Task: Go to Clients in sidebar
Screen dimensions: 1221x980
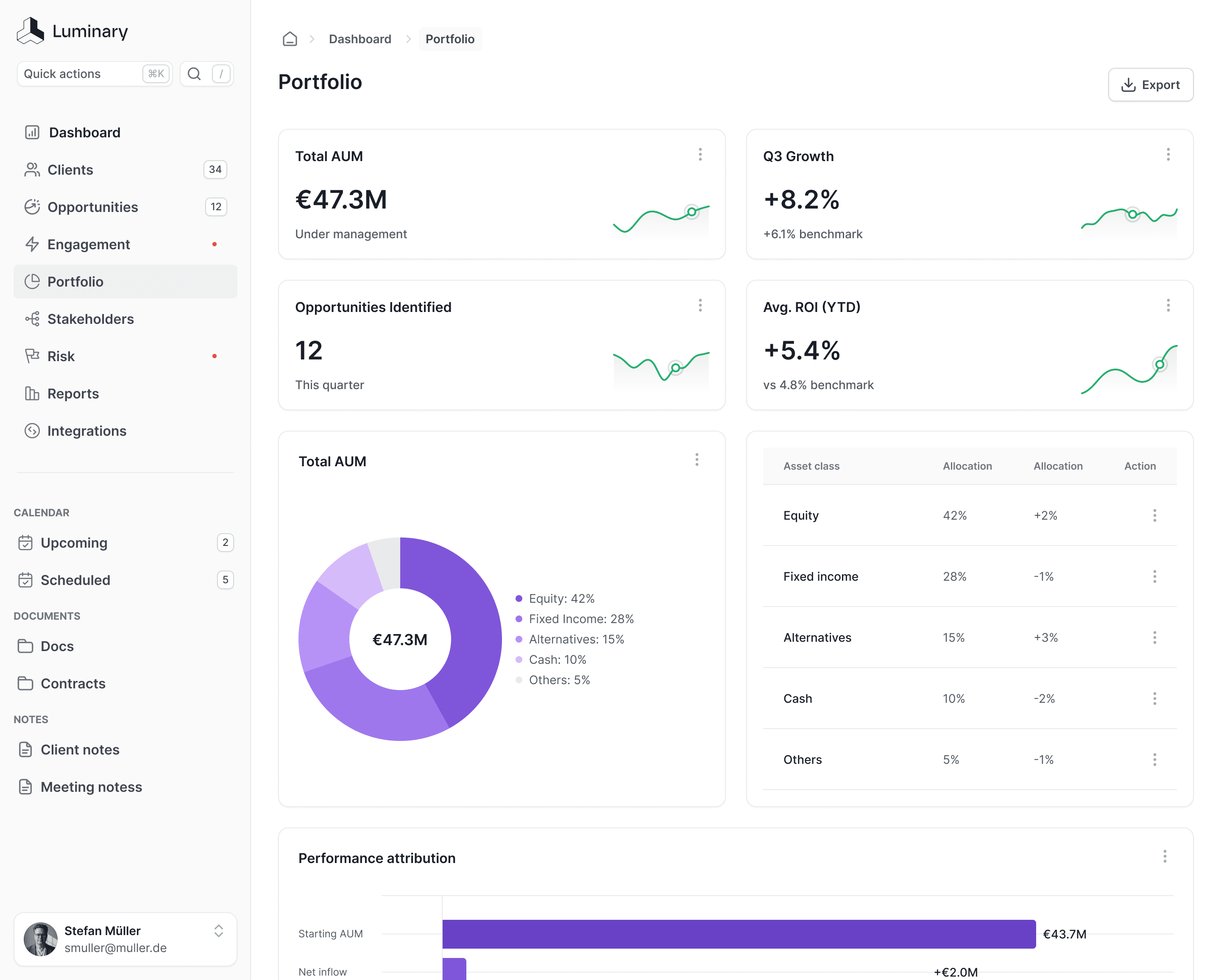Action: 70,170
